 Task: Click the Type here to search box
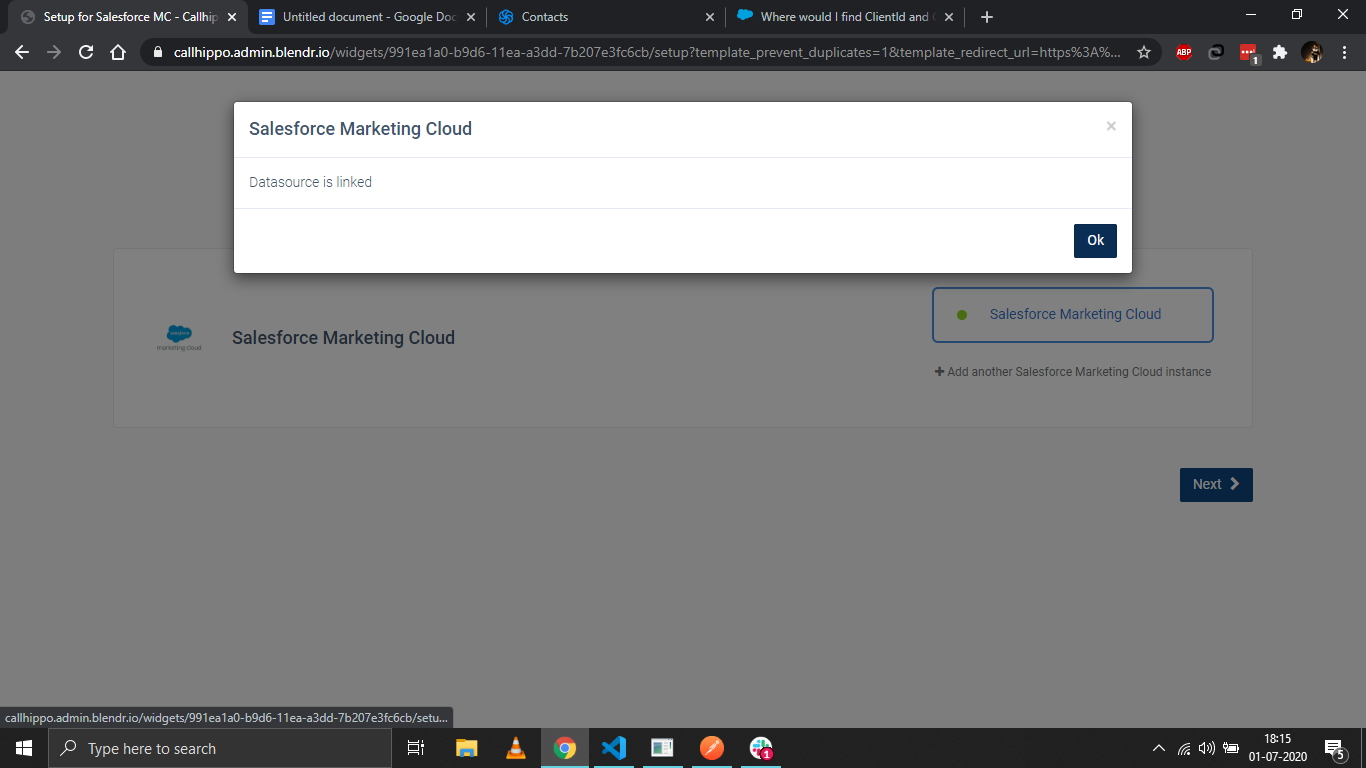coord(220,748)
